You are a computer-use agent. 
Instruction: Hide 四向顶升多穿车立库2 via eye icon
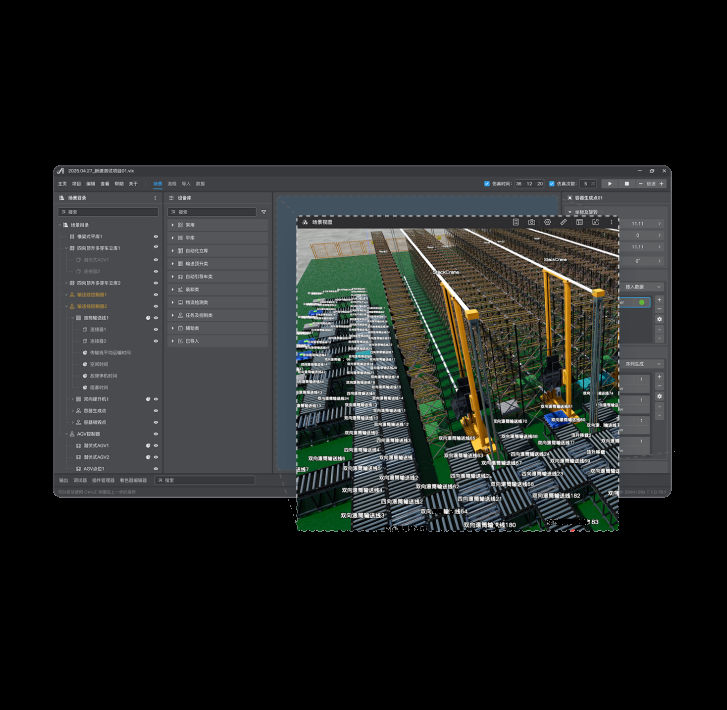click(156, 283)
